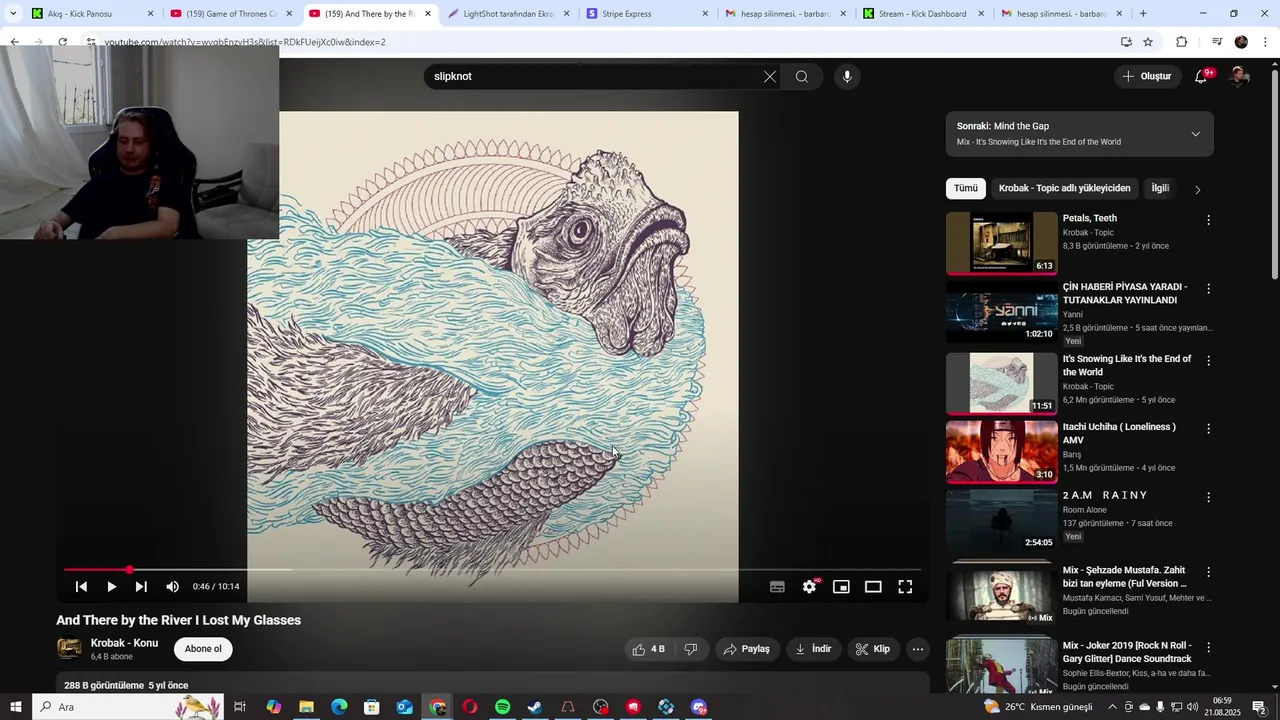Image resolution: width=1280 pixels, height=720 pixels.
Task: Close the LightShot browser tab
Action: pos(566,14)
